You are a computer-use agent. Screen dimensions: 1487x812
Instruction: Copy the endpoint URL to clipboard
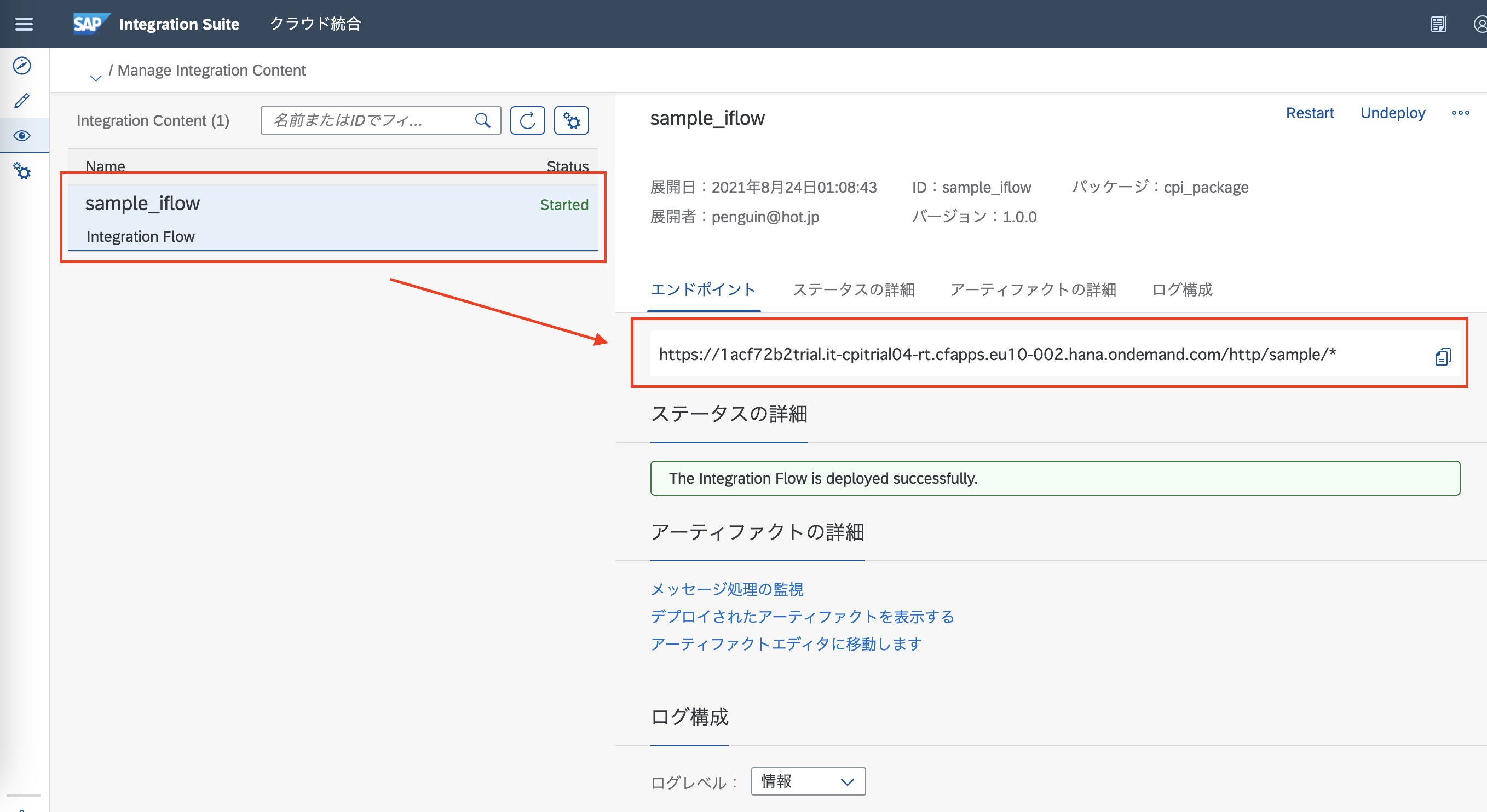pyautogui.click(x=1443, y=357)
